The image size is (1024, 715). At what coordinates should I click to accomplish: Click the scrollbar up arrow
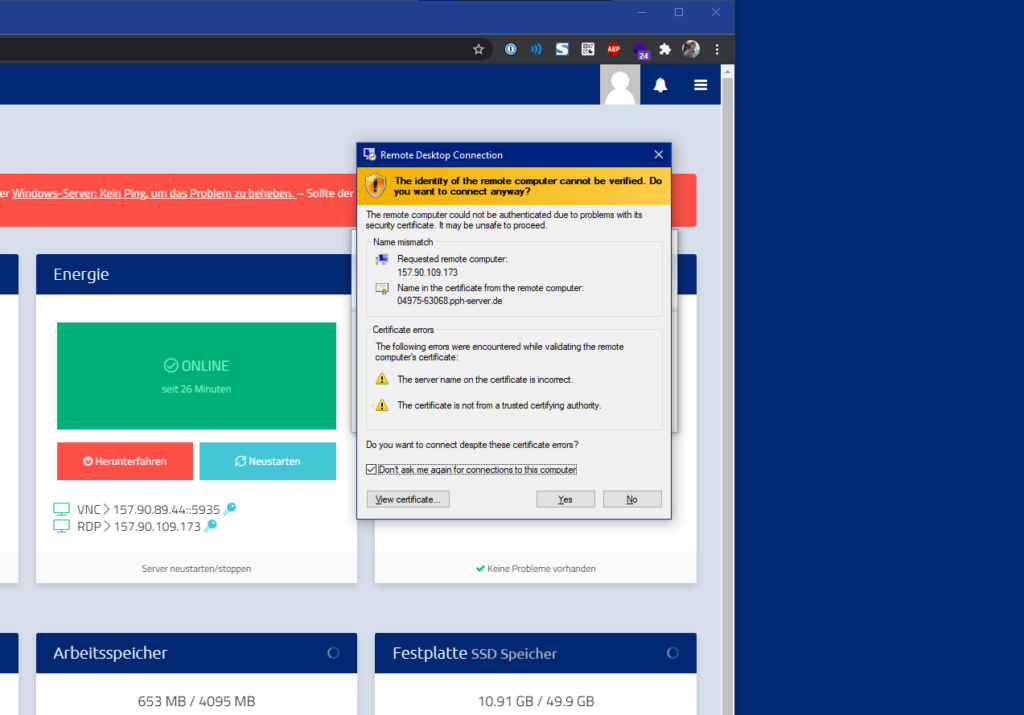[x=728, y=72]
